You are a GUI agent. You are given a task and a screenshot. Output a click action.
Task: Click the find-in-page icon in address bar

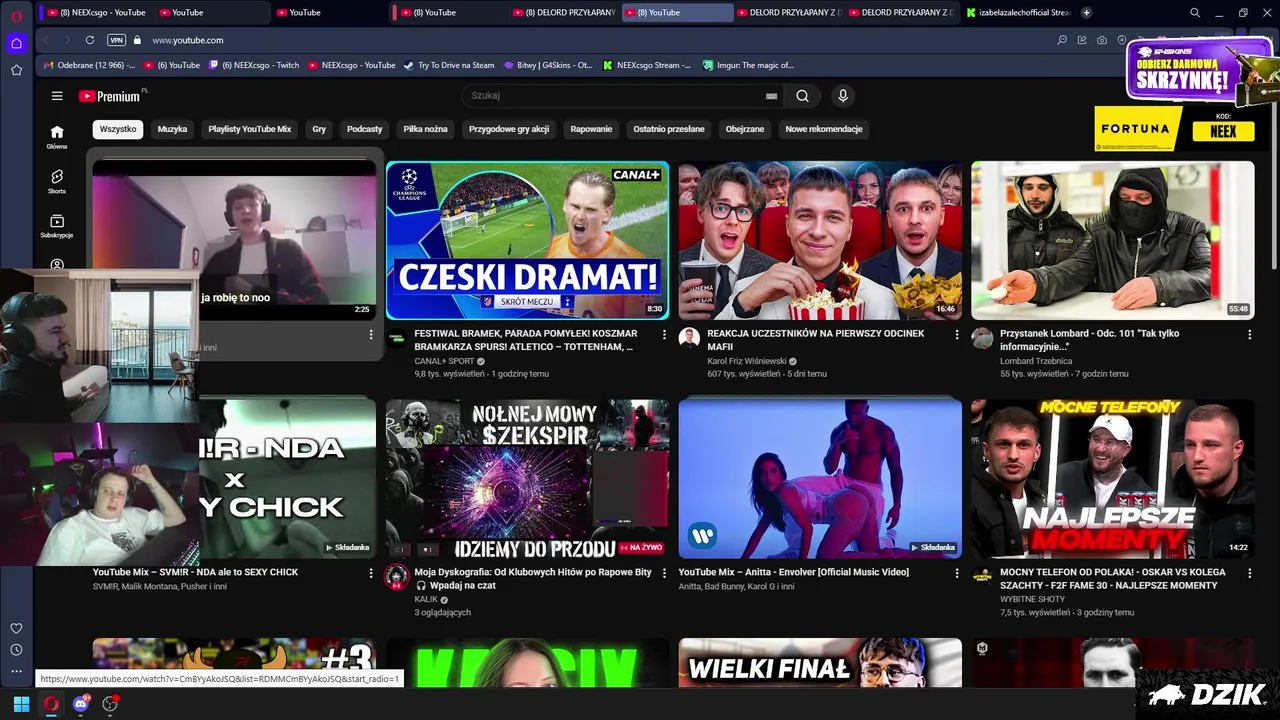tap(1062, 40)
